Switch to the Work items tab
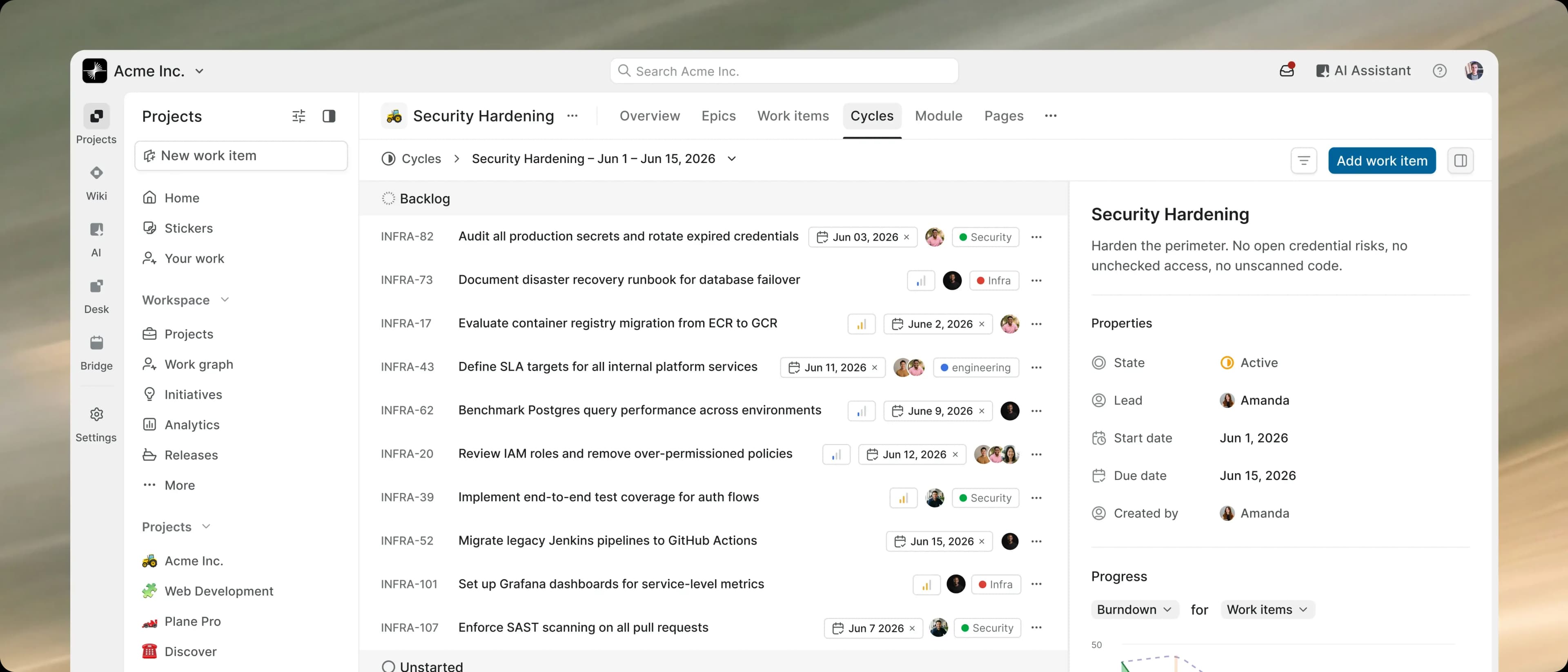The width and height of the screenshot is (1568, 672). tap(793, 116)
